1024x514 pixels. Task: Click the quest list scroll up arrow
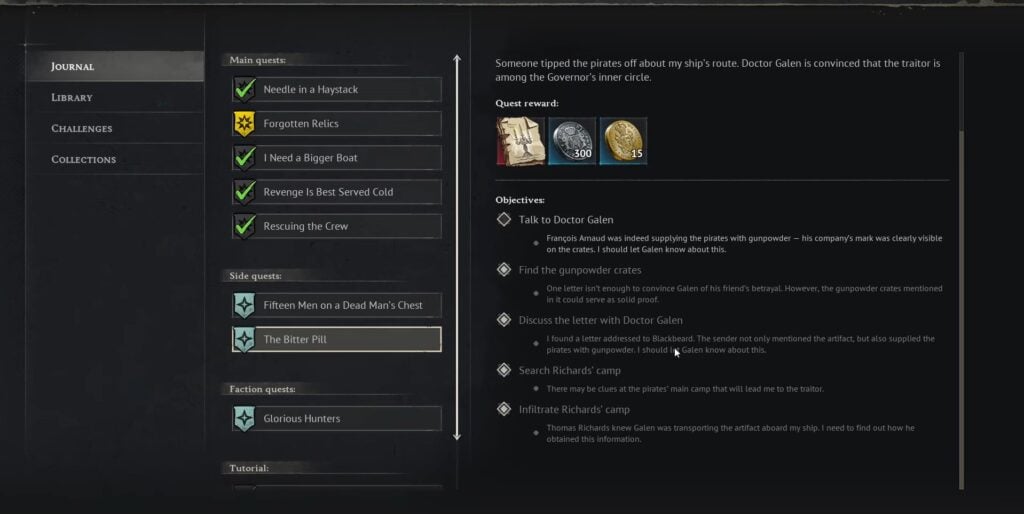457,60
